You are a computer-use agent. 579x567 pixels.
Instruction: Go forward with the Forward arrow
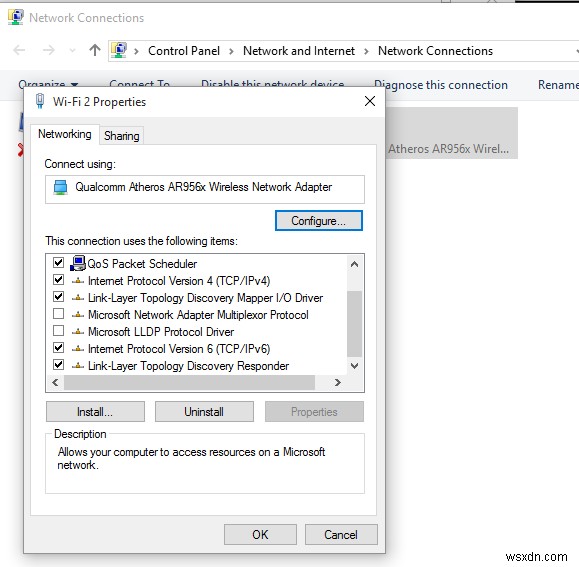[48, 50]
